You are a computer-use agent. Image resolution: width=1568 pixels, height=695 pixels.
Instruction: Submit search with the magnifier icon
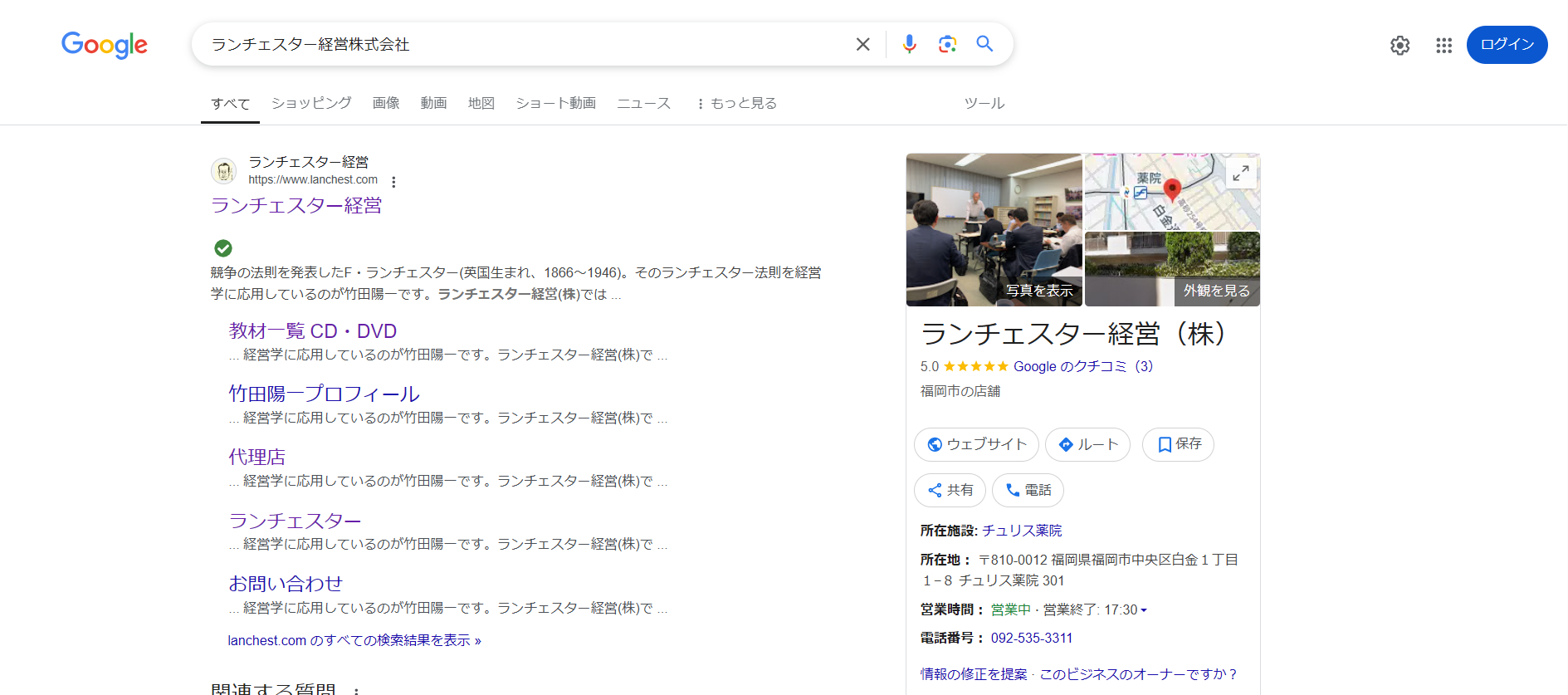984,44
